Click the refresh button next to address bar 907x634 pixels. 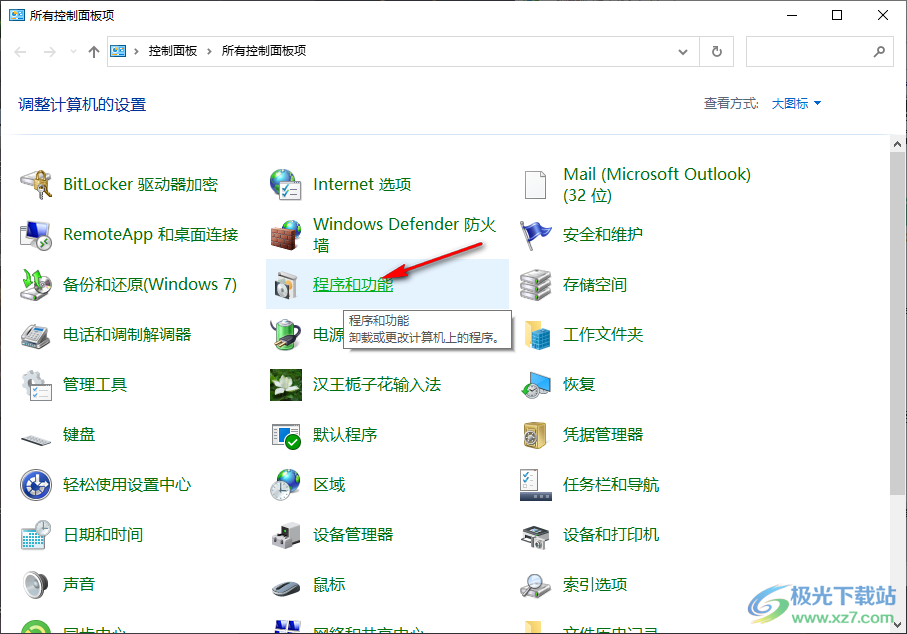pyautogui.click(x=716, y=51)
